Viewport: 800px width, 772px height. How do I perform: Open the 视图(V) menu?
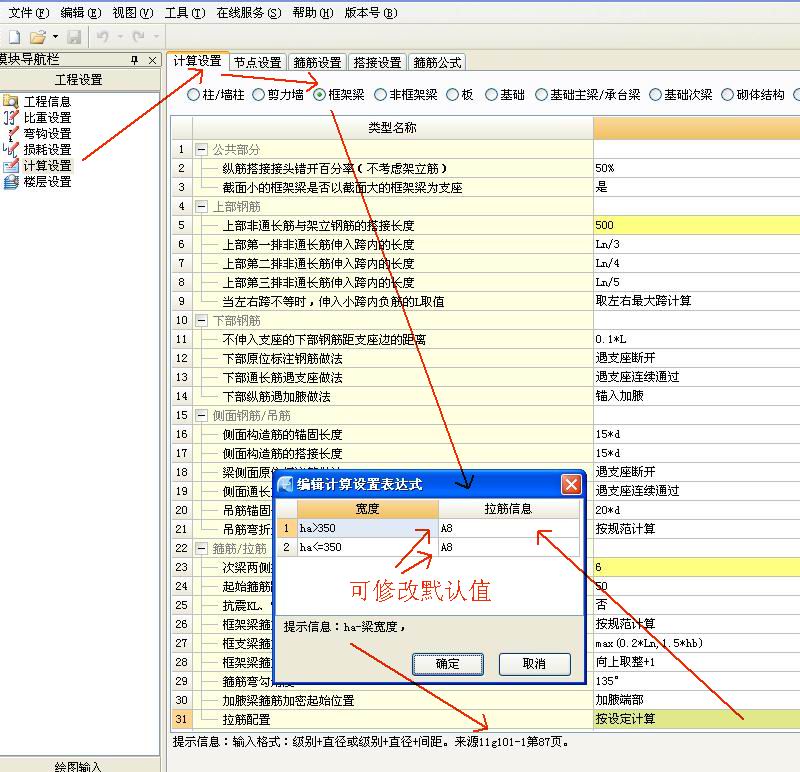pyautogui.click(x=133, y=13)
